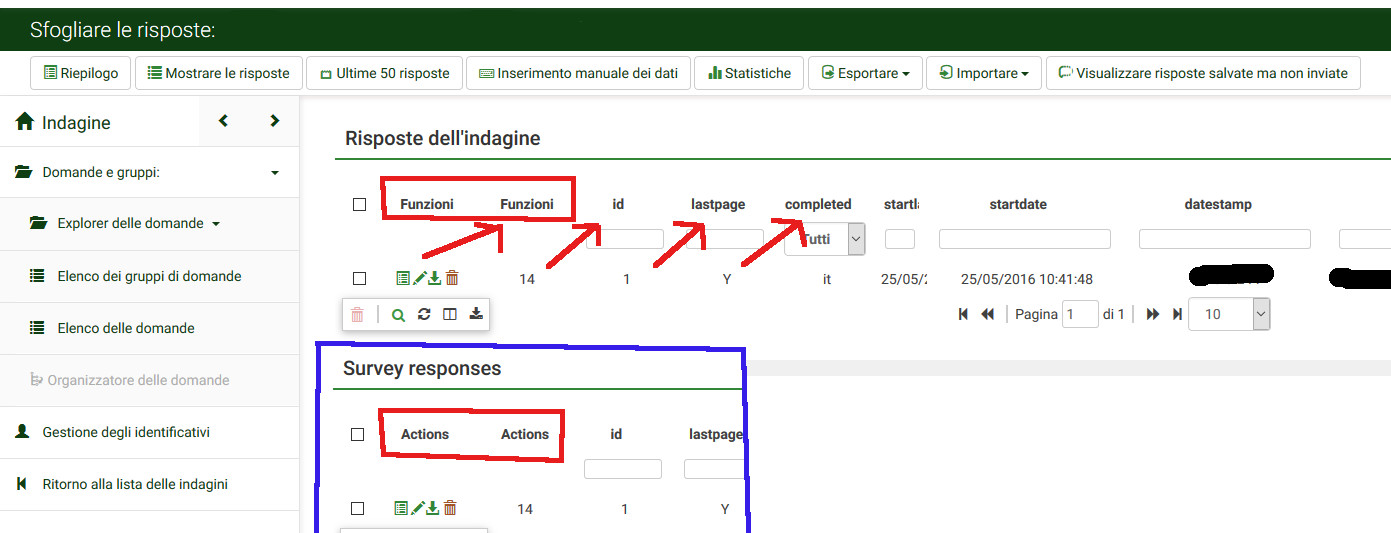1391x533 pixels.
Task: Tick the select-all checkbox in Risposte dell'indagine header
Action: pyautogui.click(x=359, y=205)
